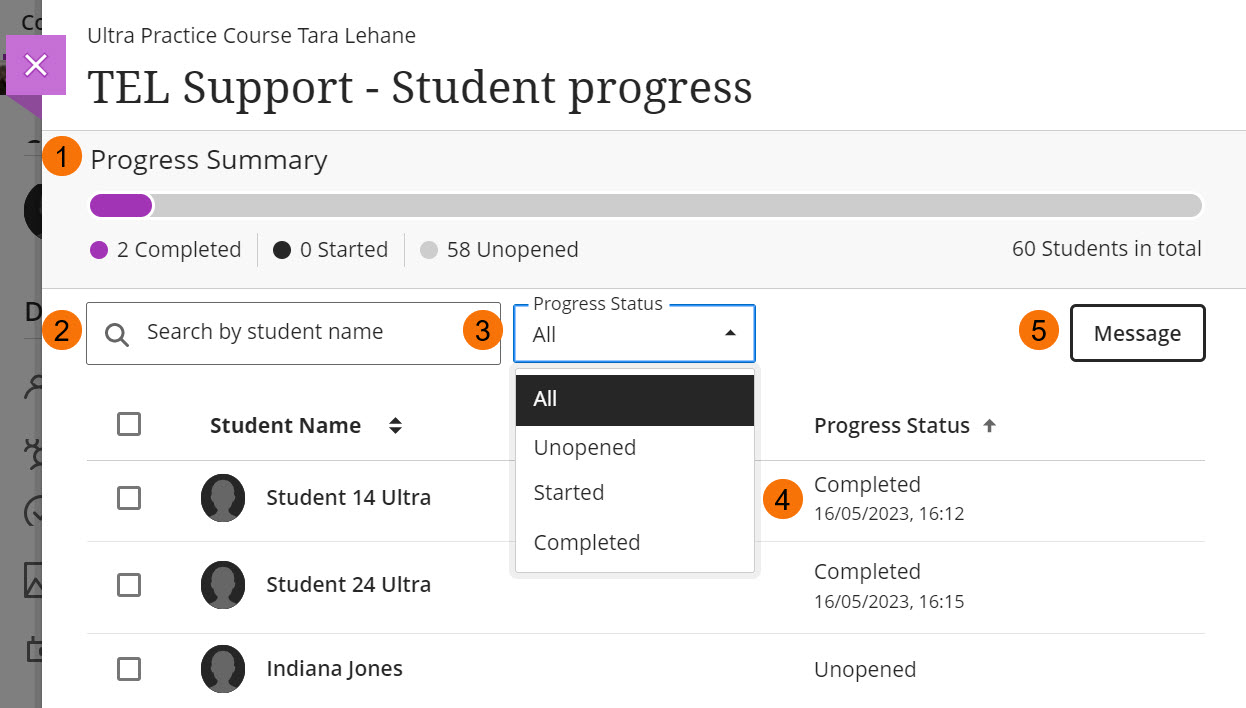Click the clock icon in the left sidebar
1246x708 pixels.
[x=34, y=513]
